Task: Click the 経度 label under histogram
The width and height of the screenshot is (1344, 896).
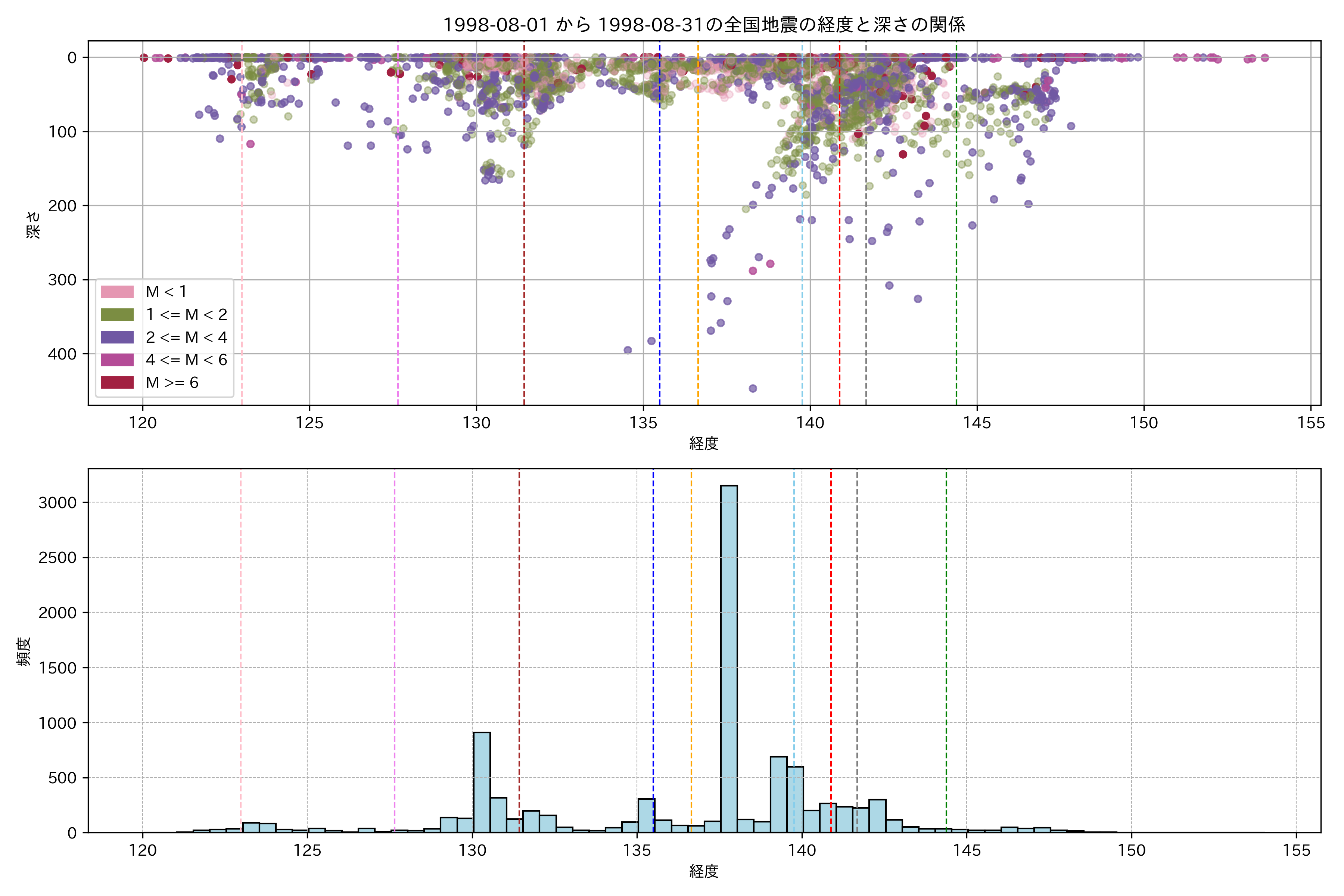Action: click(x=703, y=871)
